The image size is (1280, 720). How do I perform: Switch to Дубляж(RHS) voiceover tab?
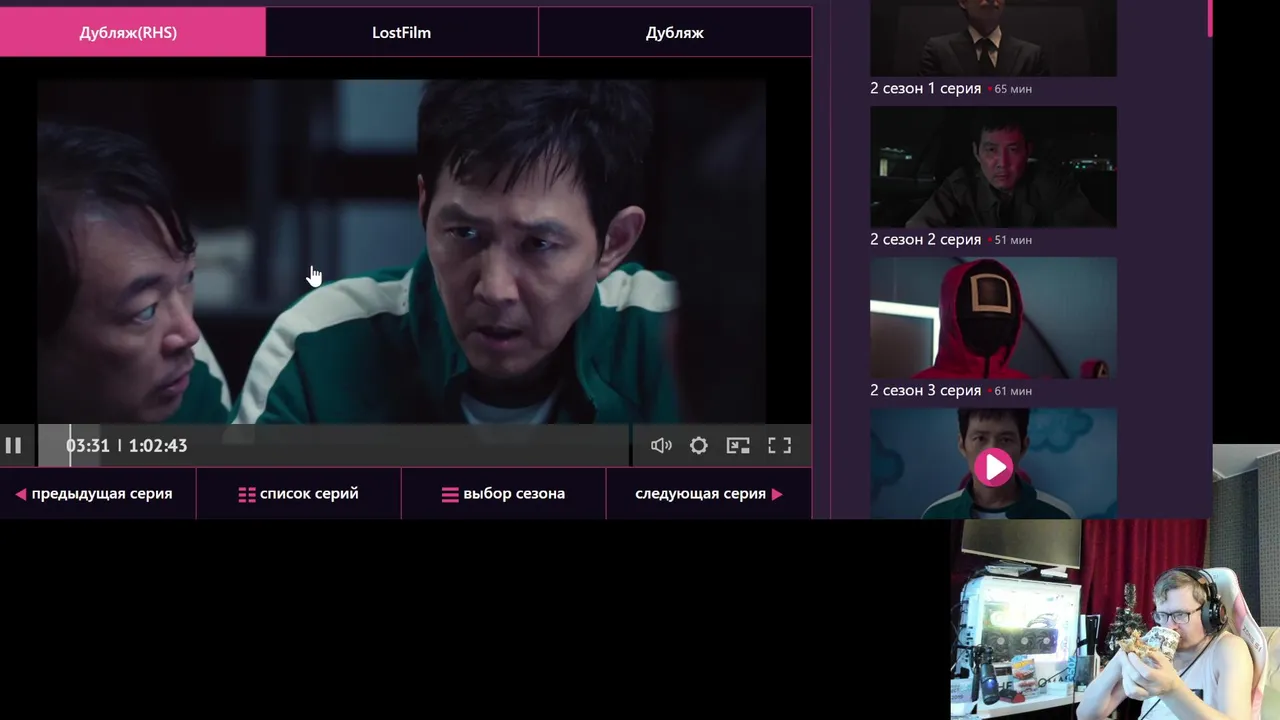coord(133,32)
